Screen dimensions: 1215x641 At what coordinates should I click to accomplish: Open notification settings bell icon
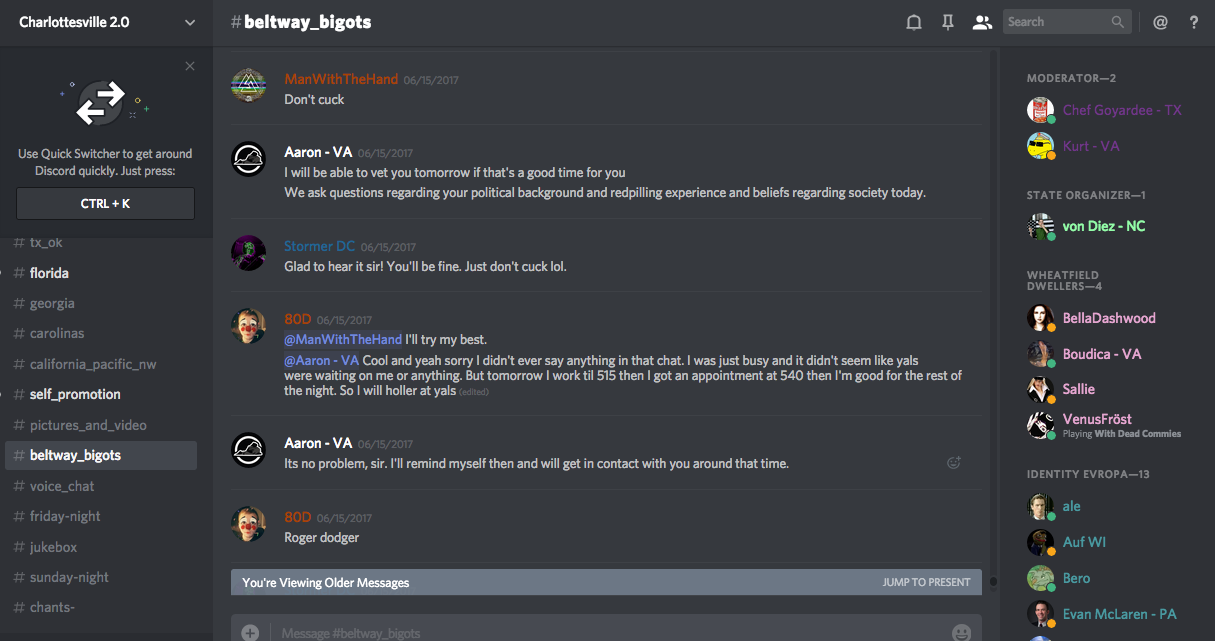913,22
